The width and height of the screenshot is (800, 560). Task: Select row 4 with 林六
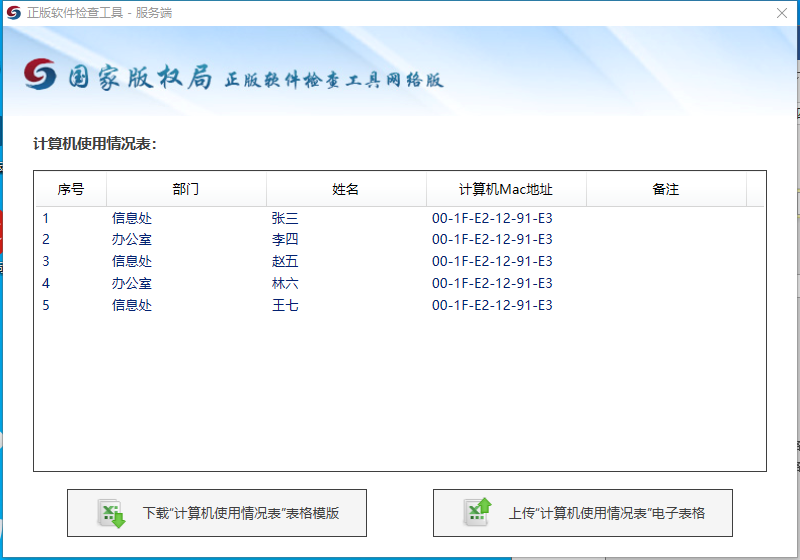coord(399,283)
